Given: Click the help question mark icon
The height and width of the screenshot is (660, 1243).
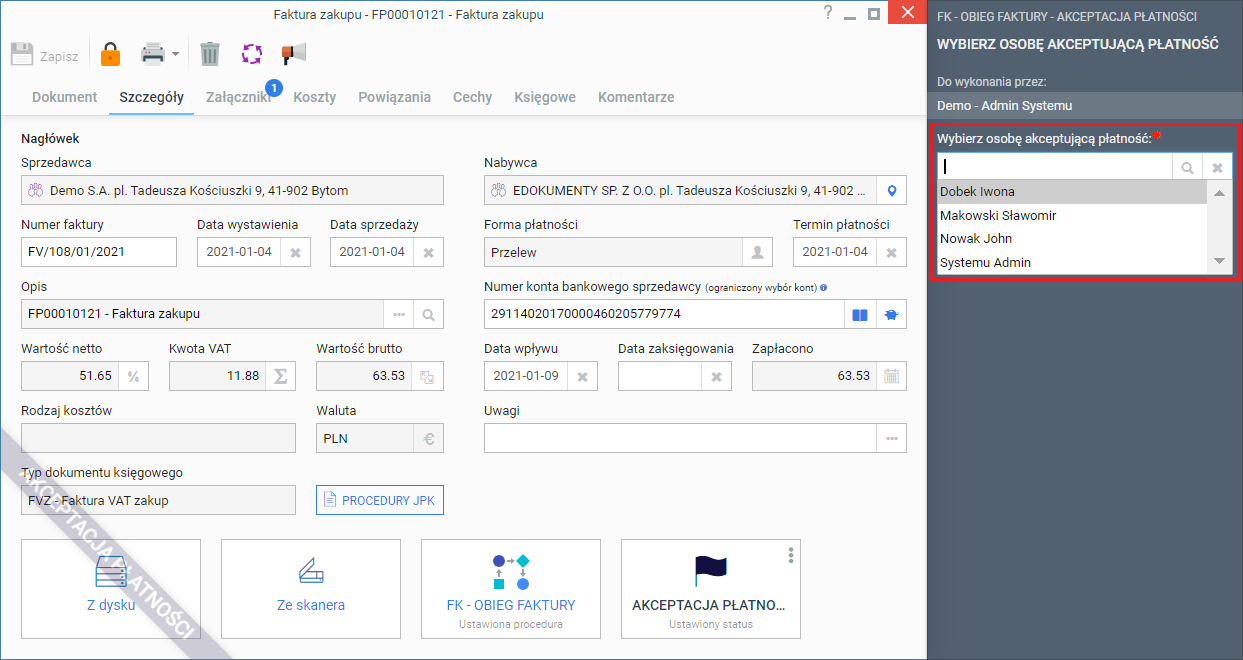Looking at the screenshot, I should pyautogui.click(x=827, y=13).
